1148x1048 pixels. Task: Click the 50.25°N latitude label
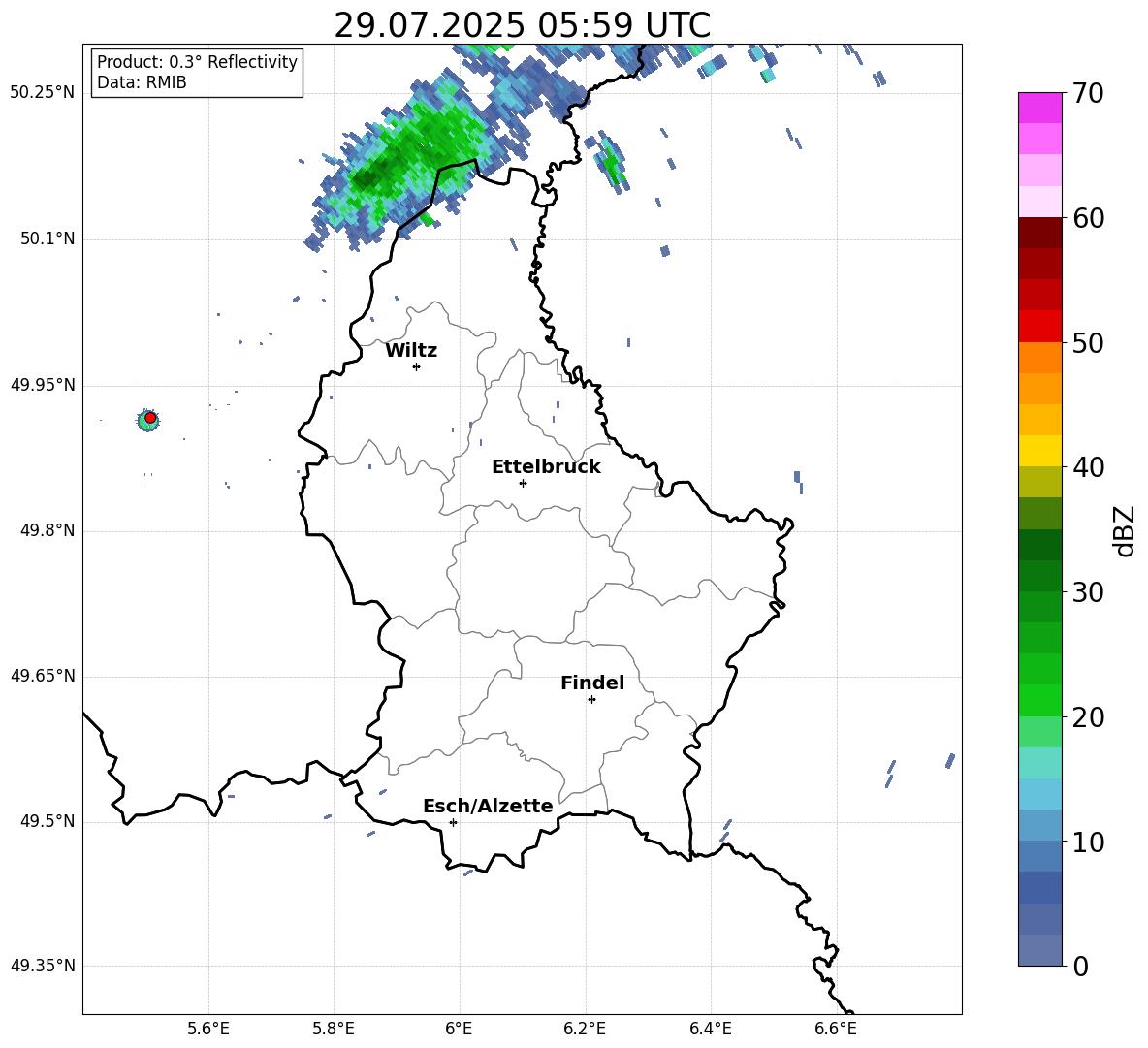[43, 93]
